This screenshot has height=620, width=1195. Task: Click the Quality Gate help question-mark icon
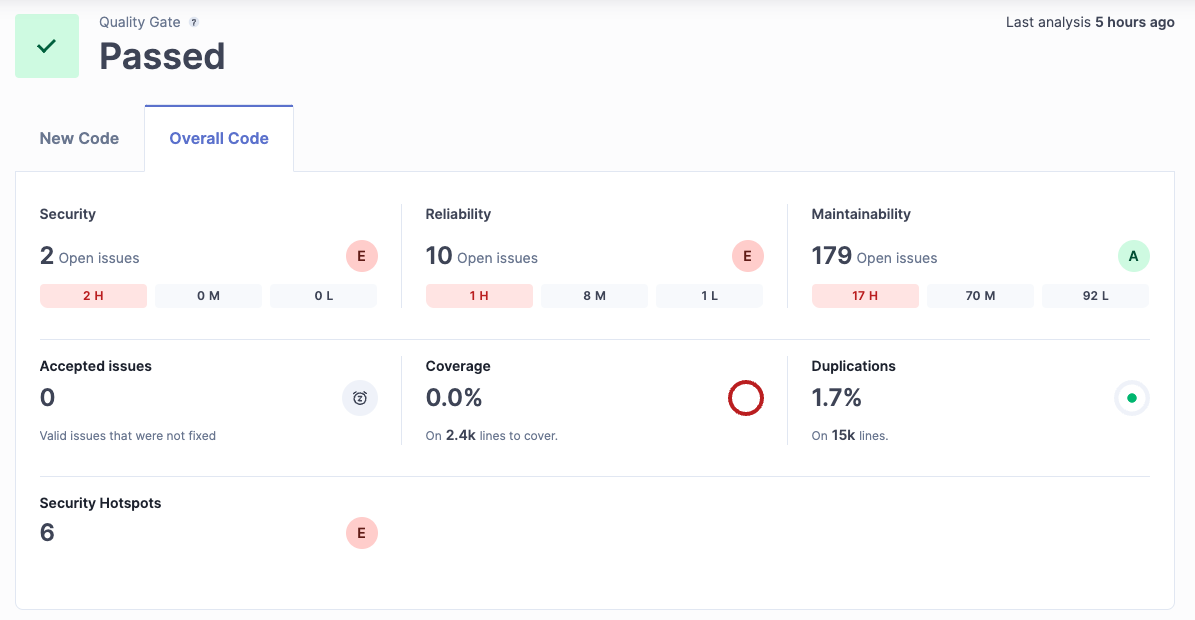tap(194, 22)
